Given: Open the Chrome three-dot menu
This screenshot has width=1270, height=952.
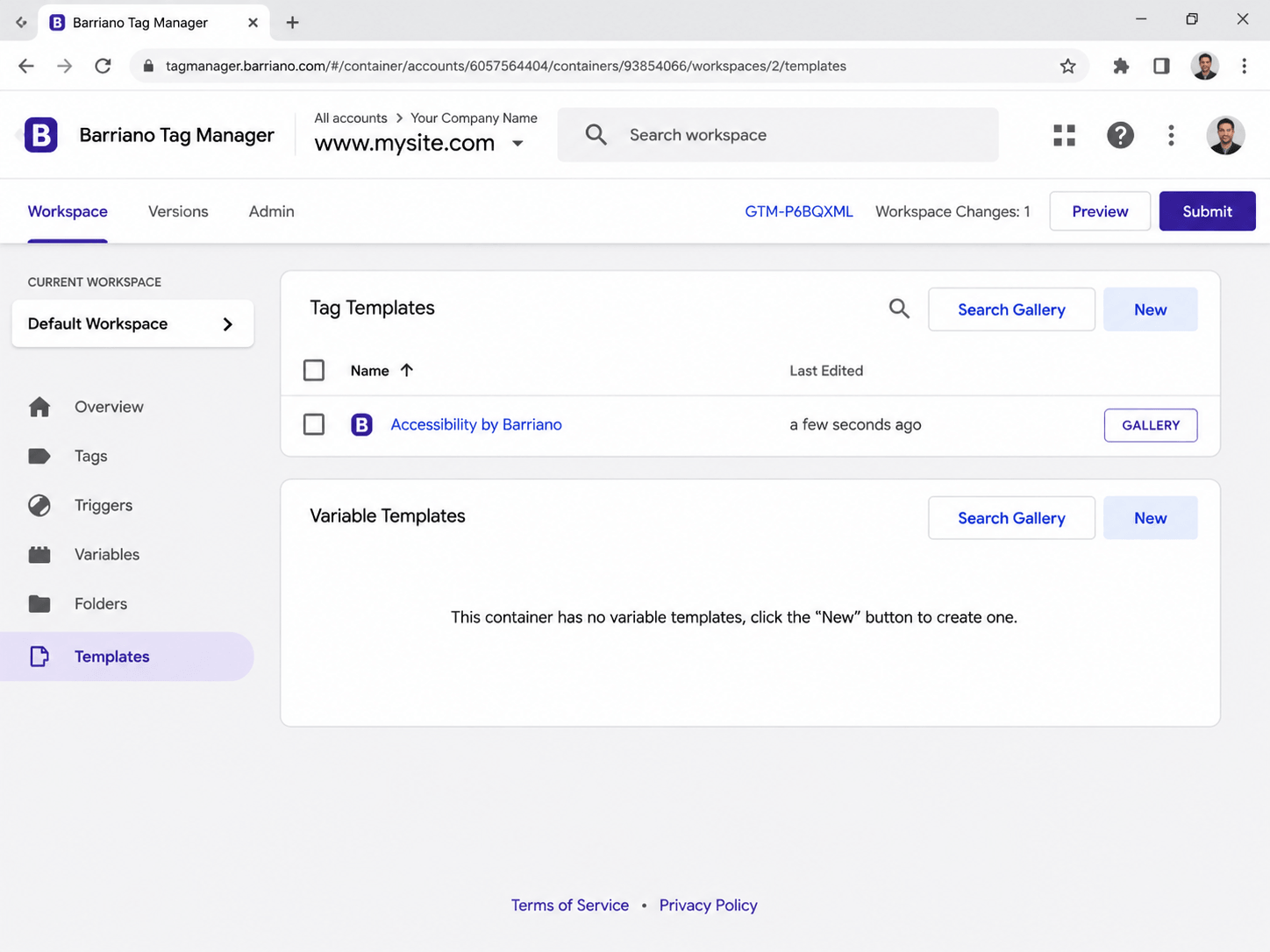Looking at the screenshot, I should (x=1244, y=66).
